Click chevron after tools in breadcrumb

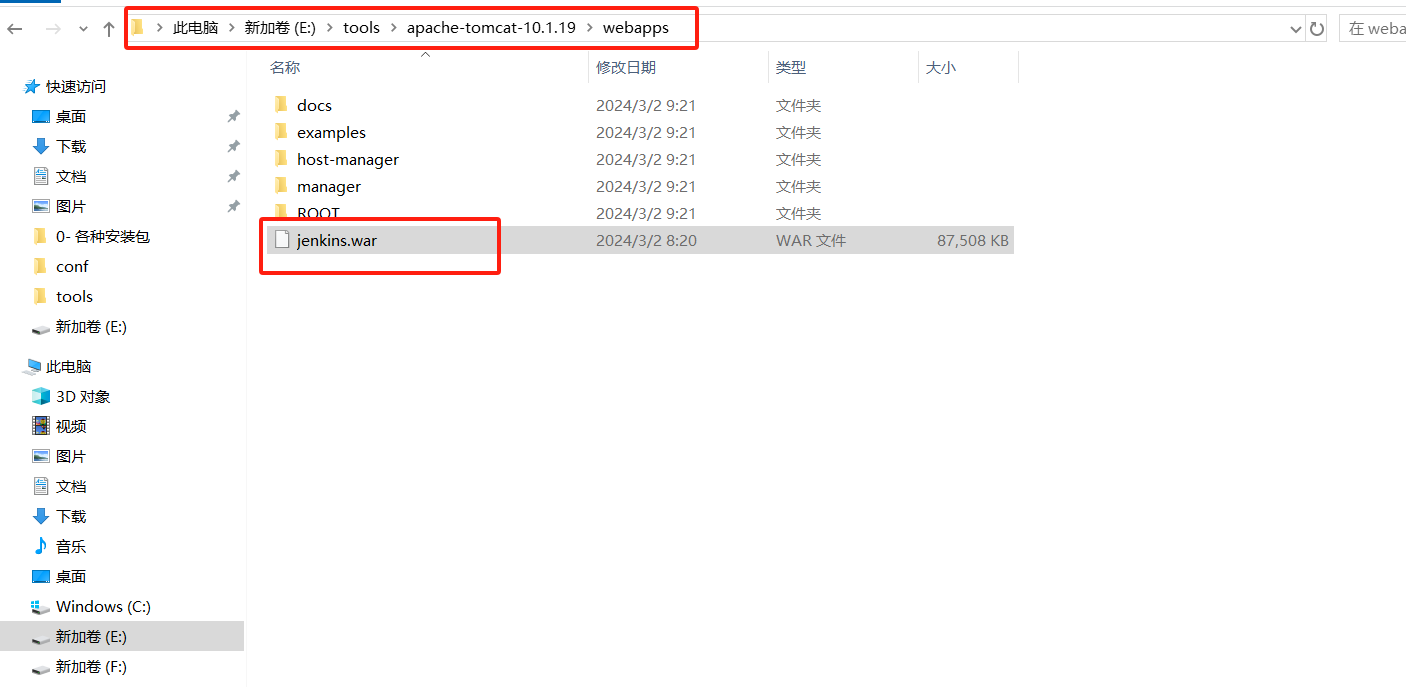point(393,28)
